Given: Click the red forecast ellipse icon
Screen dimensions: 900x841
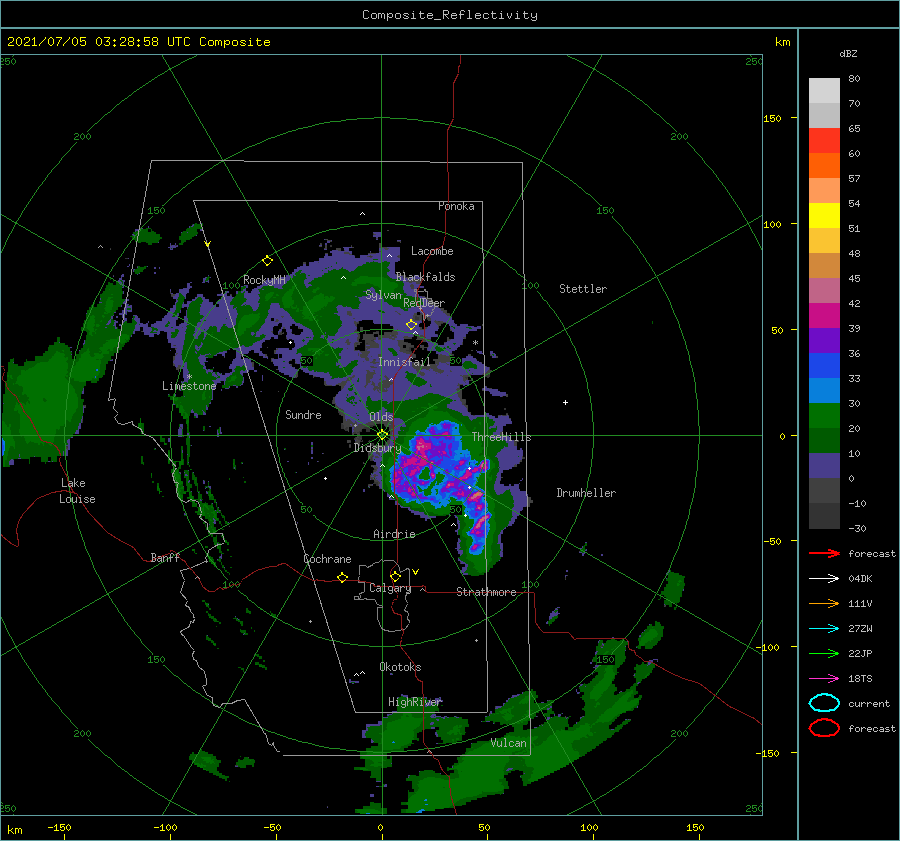Looking at the screenshot, I should tap(824, 728).
